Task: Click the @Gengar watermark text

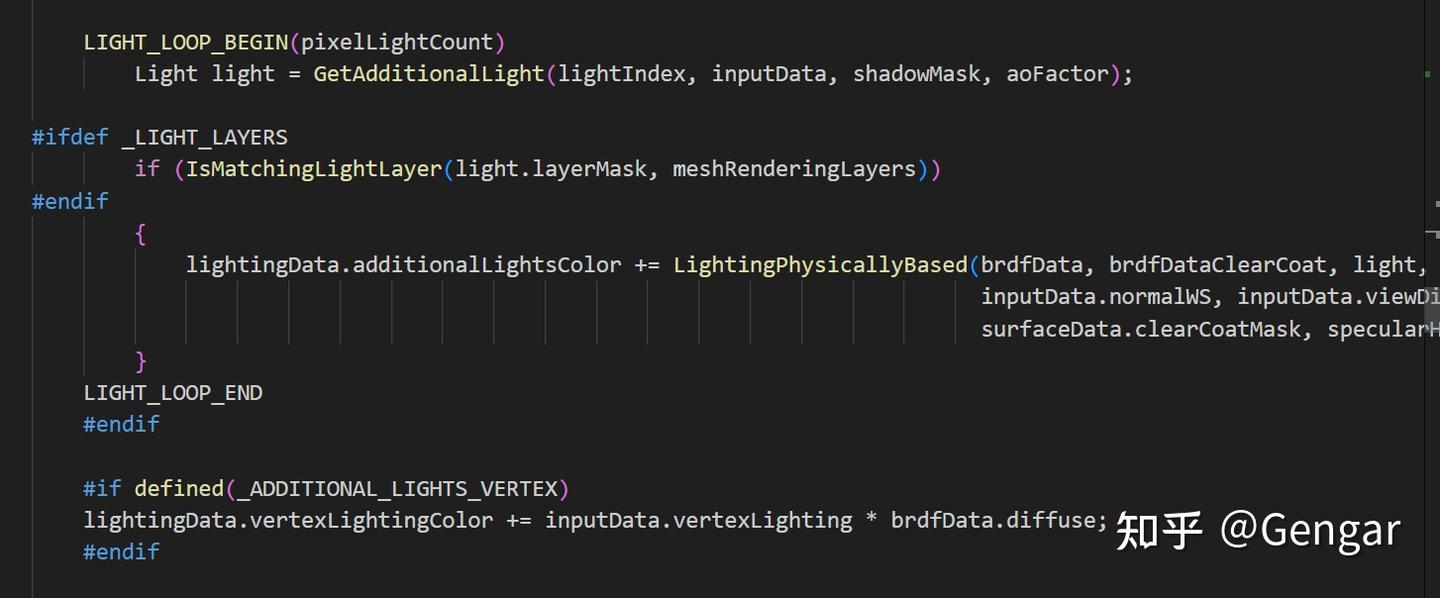Action: click(1310, 530)
